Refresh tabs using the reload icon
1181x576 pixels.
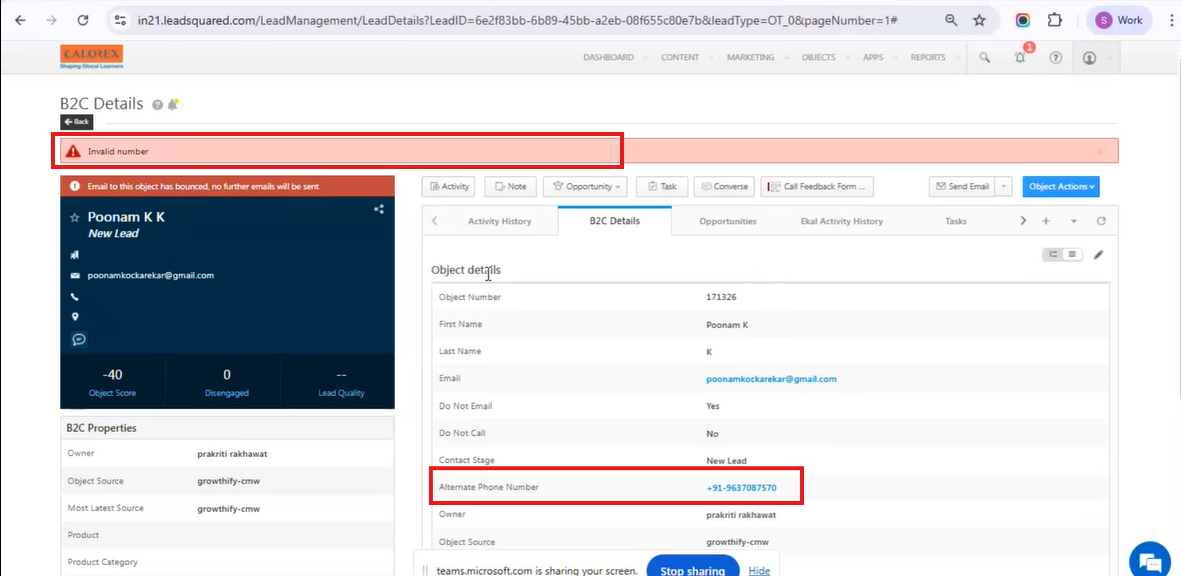click(x=1101, y=221)
